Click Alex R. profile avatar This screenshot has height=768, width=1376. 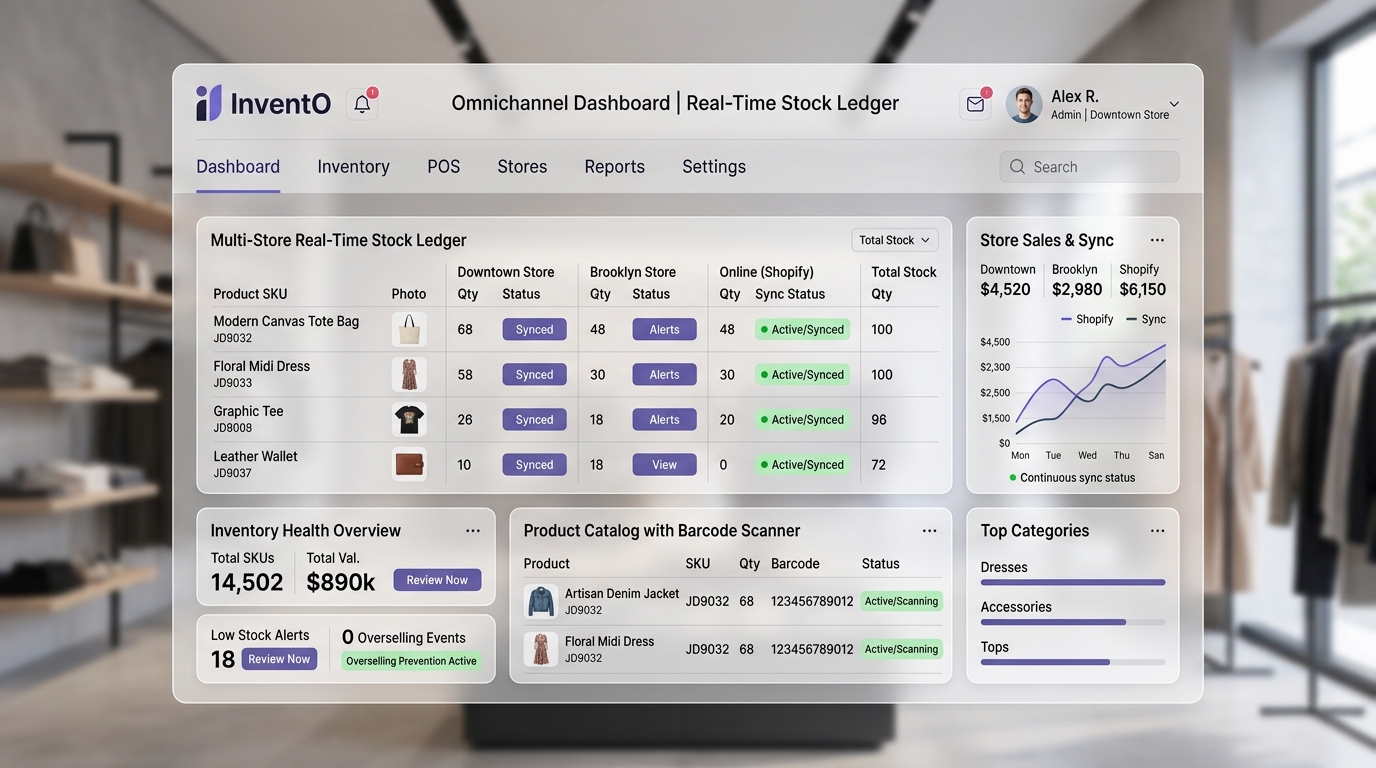tap(1024, 104)
